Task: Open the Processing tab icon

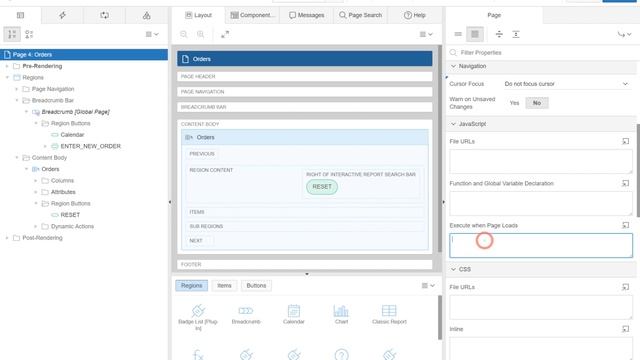Action: [x=104, y=16]
